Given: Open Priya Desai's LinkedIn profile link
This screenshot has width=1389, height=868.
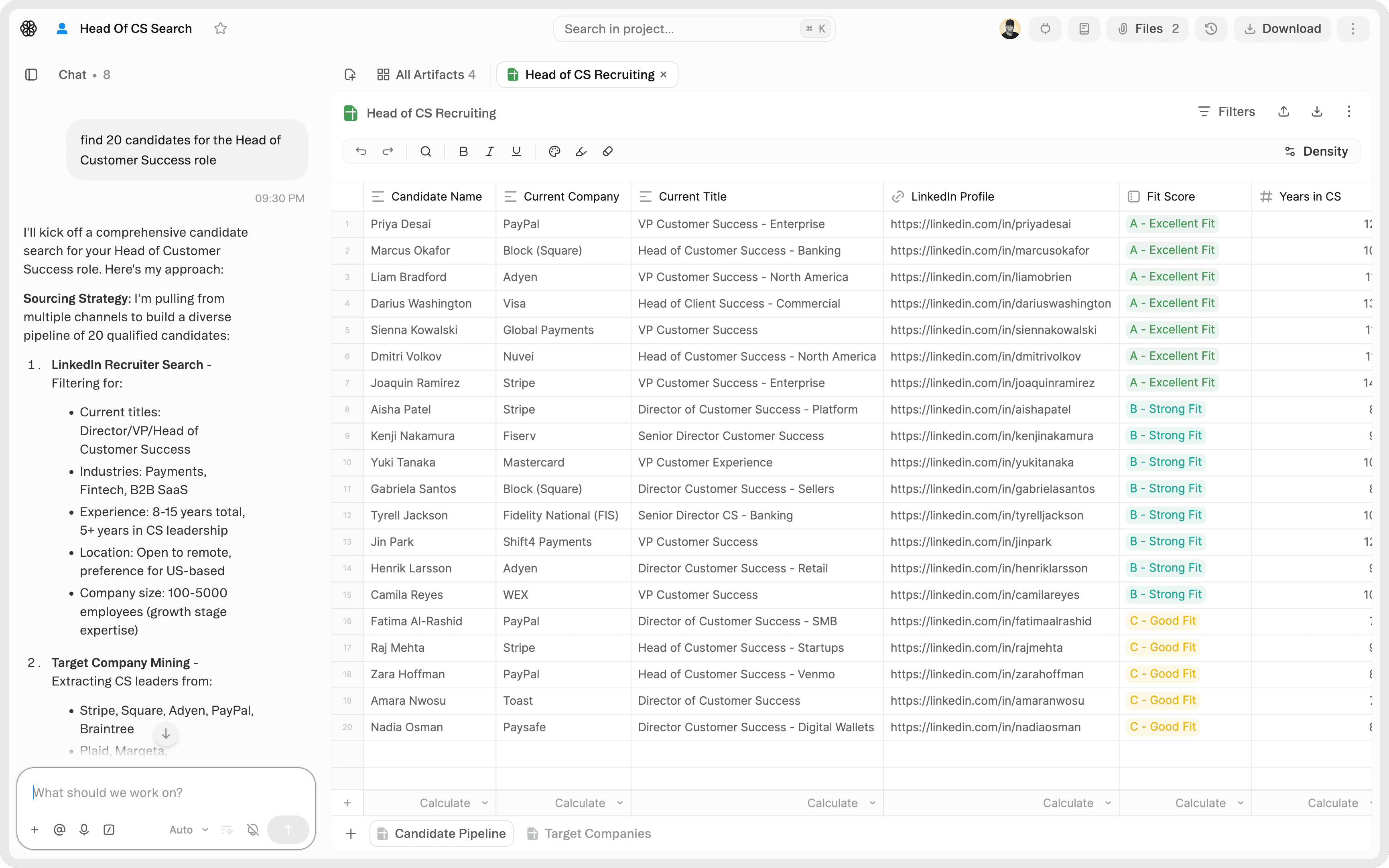Looking at the screenshot, I should click(x=980, y=224).
